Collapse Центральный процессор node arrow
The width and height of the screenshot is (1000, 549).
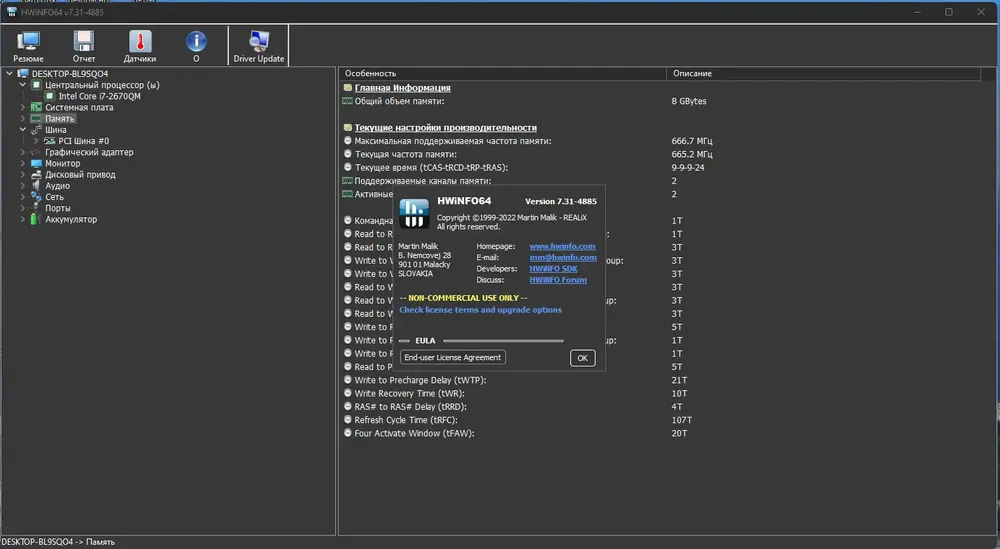[x=23, y=85]
